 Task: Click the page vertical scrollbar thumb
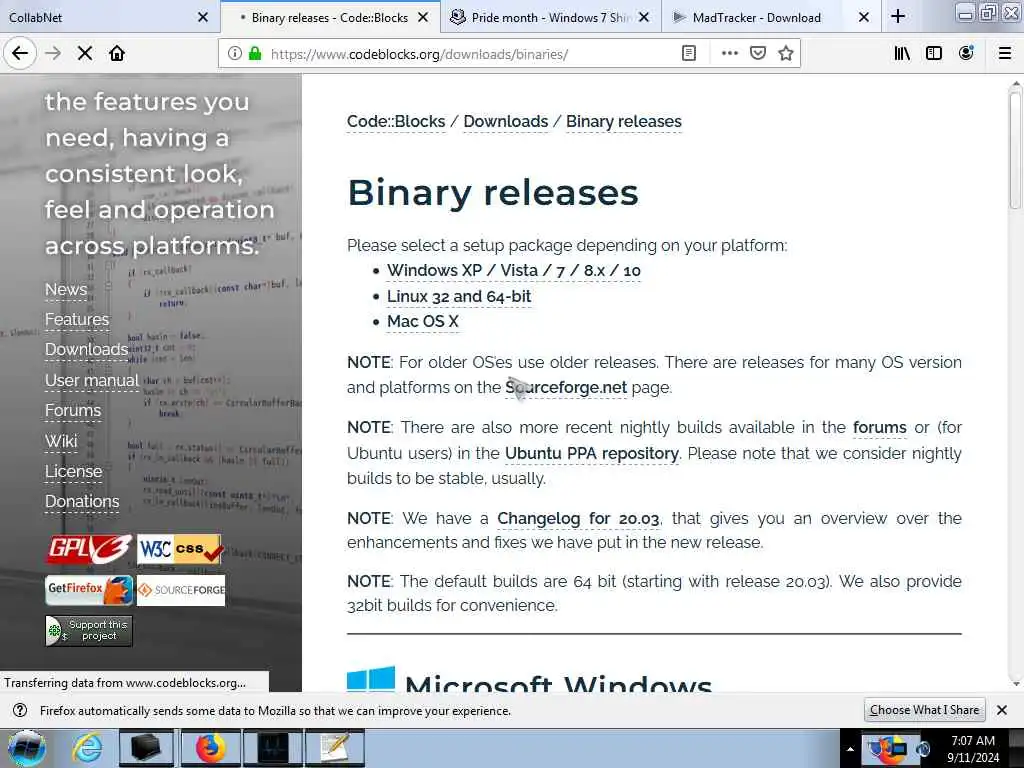[x=1015, y=150]
